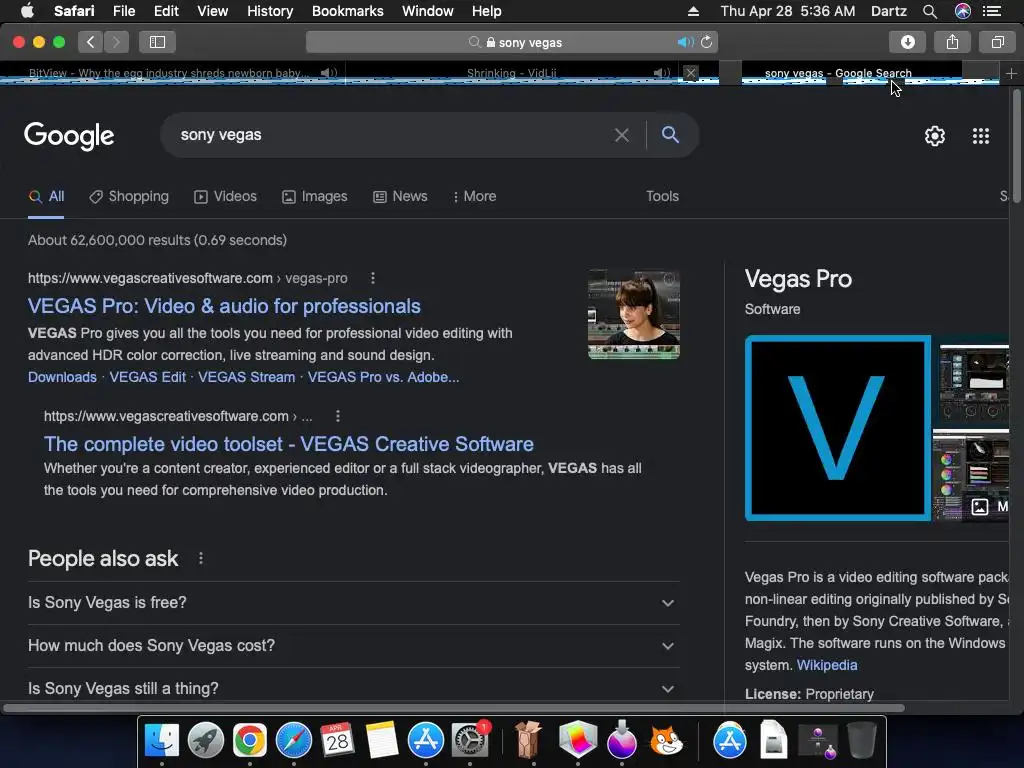This screenshot has width=1024, height=768.
Task: Switch to News results
Action: click(400, 197)
